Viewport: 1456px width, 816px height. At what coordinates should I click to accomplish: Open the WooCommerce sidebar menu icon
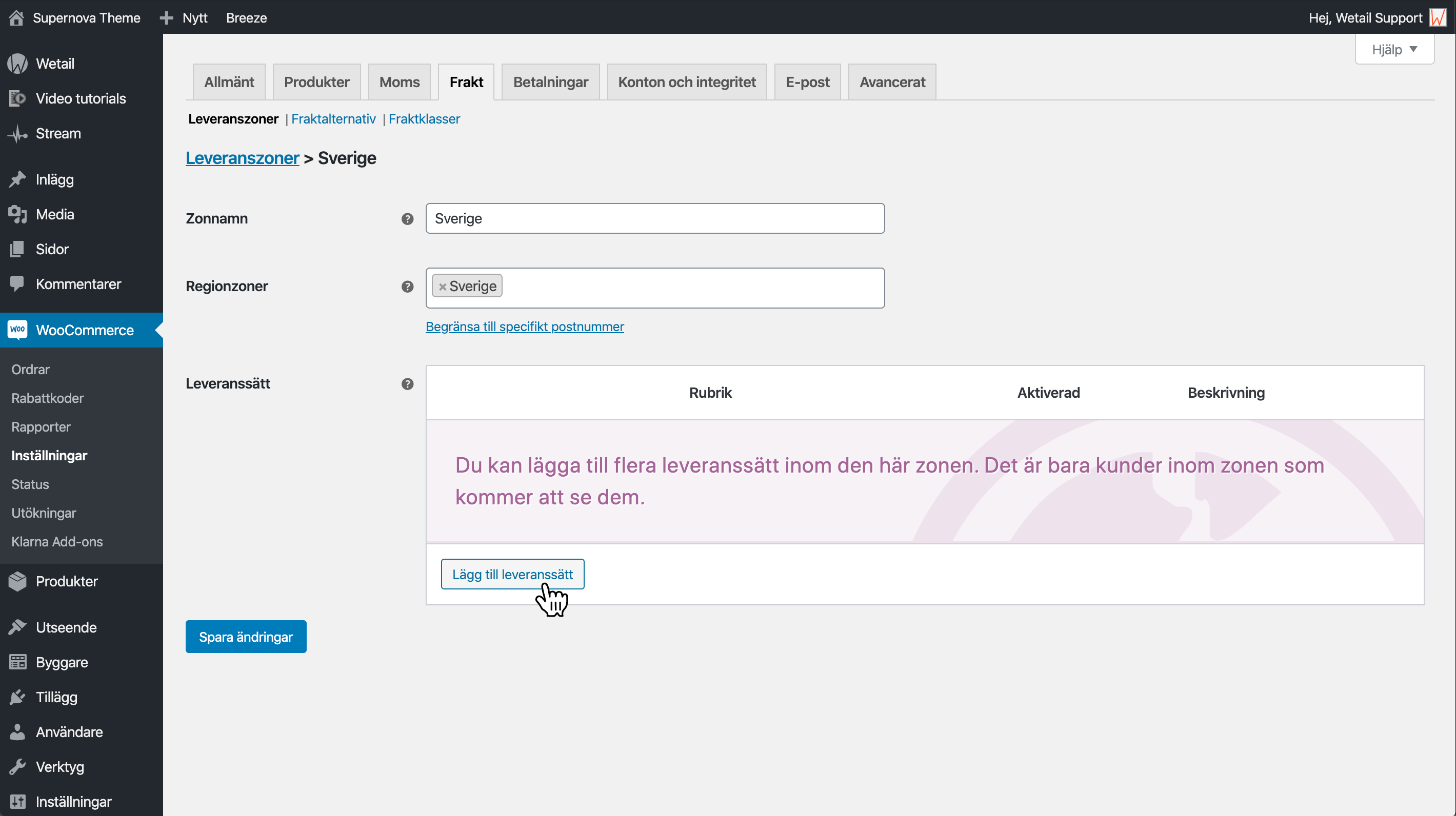(17, 330)
